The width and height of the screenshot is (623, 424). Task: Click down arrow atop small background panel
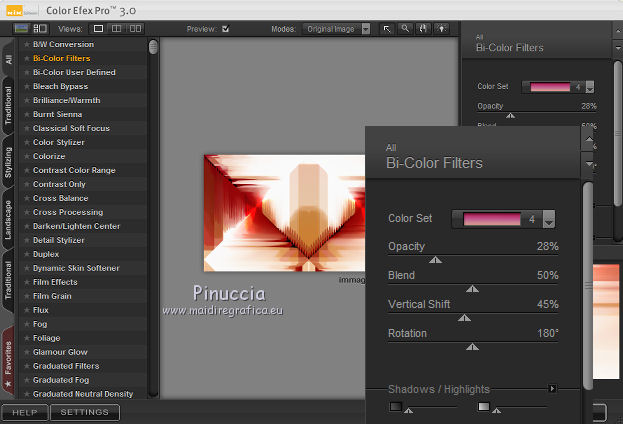[617, 48]
